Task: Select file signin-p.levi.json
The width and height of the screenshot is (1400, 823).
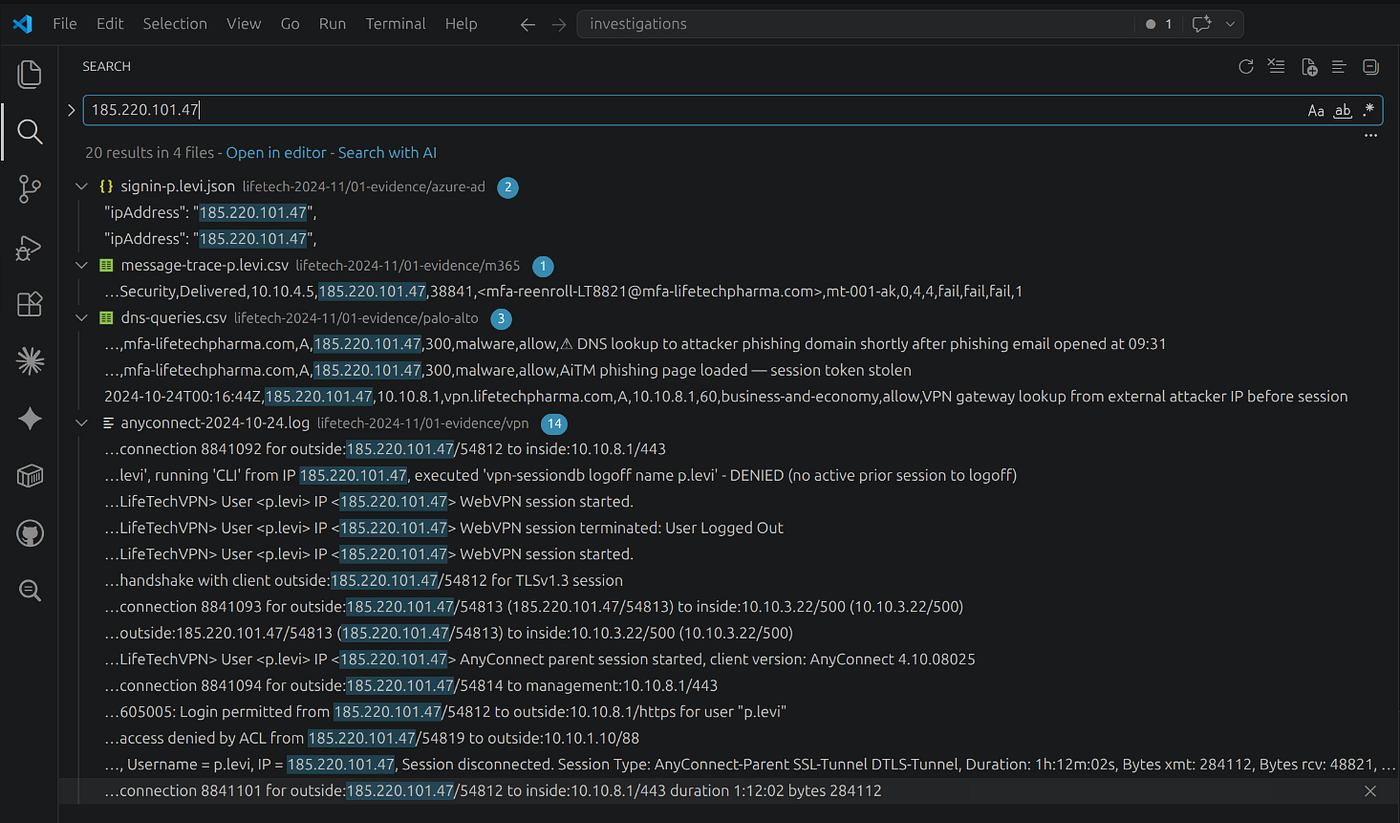Action: (177, 186)
